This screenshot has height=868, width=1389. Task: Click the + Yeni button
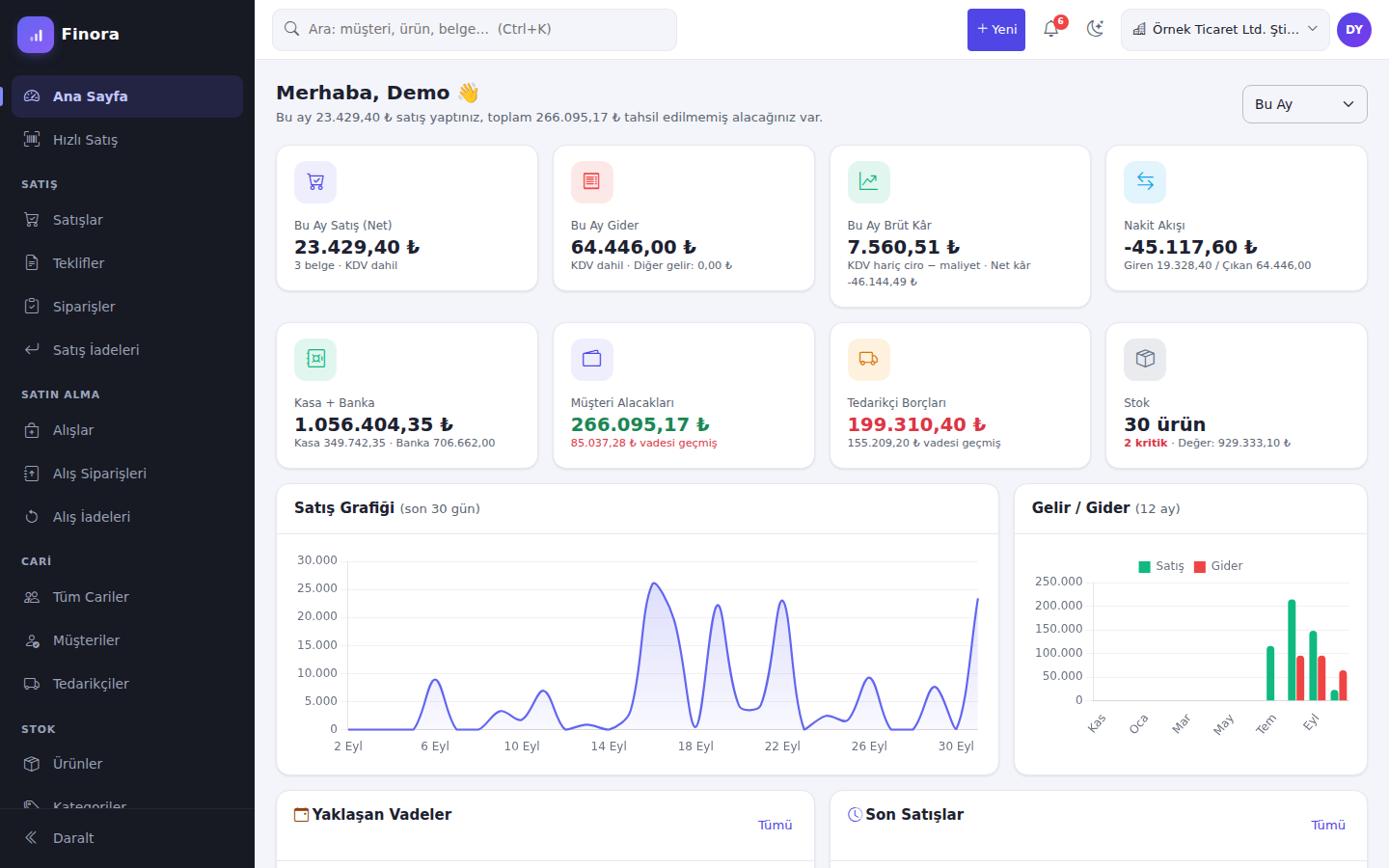point(996,30)
